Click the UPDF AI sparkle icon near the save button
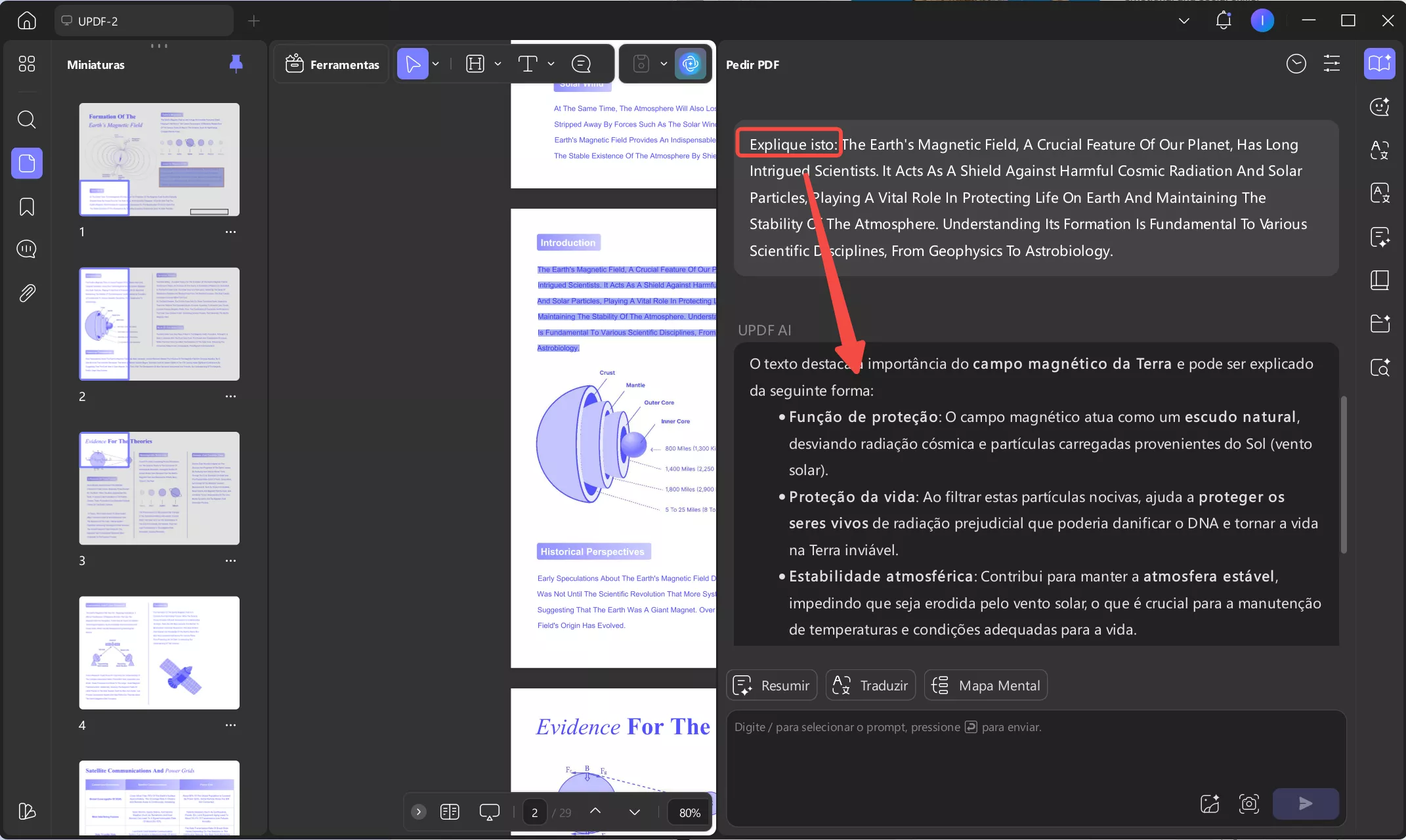Viewport: 1406px width, 840px height. click(690, 63)
